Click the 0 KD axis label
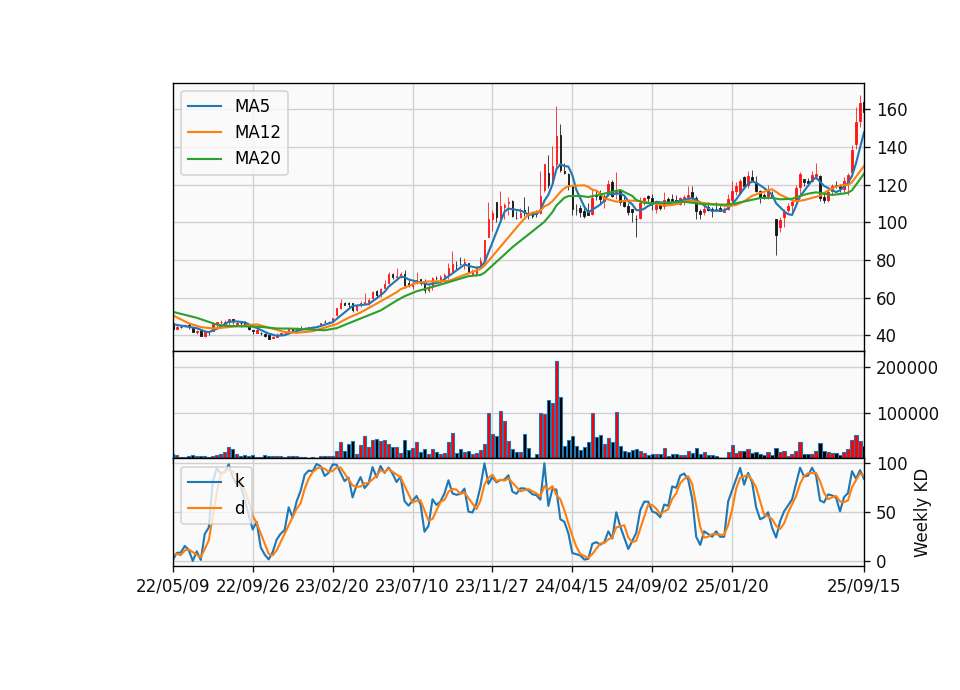Image resolution: width=960 pixels, height=690 pixels. pos(882,561)
